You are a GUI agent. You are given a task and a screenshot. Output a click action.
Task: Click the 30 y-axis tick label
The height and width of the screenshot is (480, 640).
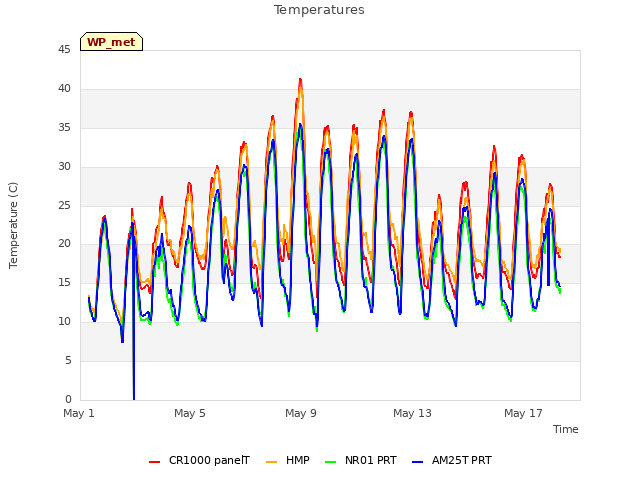(64, 167)
